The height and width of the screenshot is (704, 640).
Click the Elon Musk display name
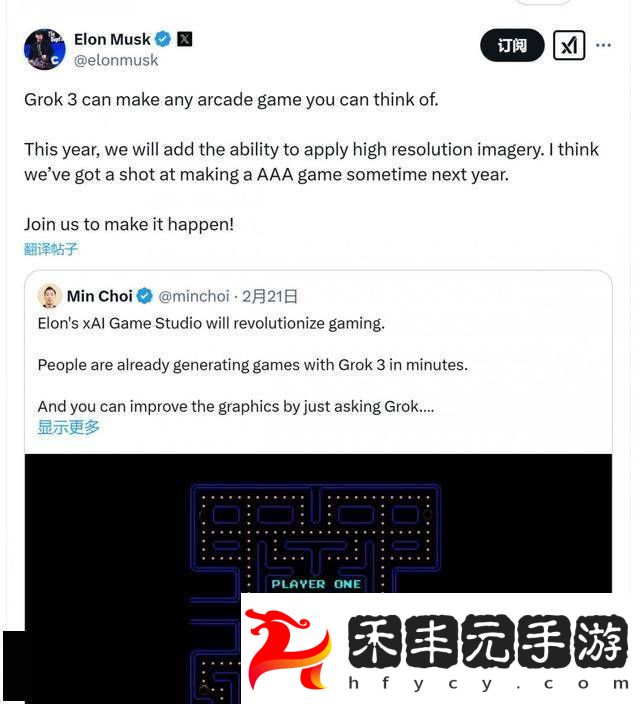pyautogui.click(x=112, y=40)
